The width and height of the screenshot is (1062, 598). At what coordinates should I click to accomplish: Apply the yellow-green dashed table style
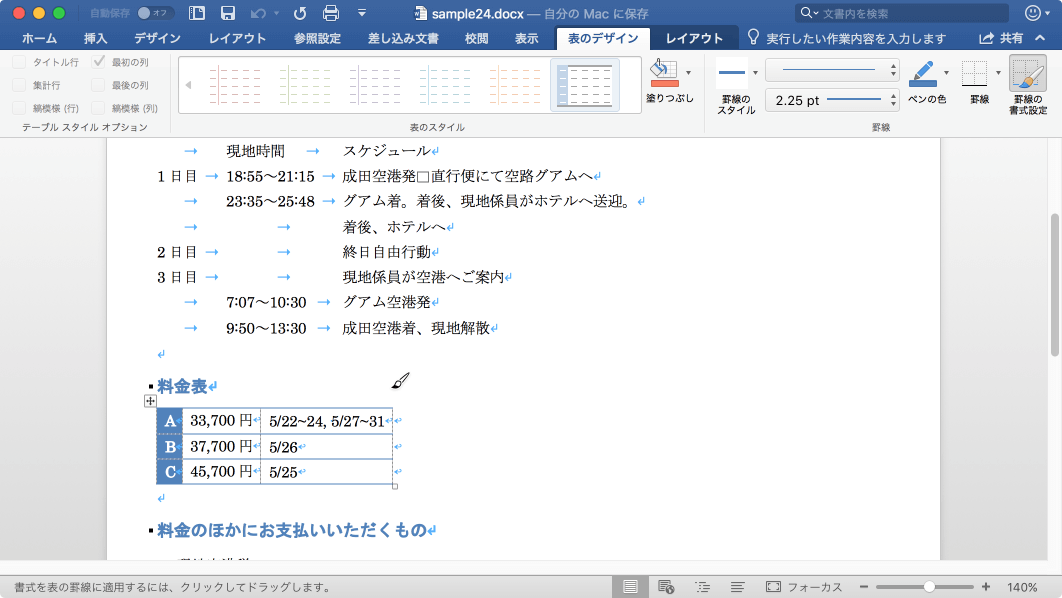(305, 85)
